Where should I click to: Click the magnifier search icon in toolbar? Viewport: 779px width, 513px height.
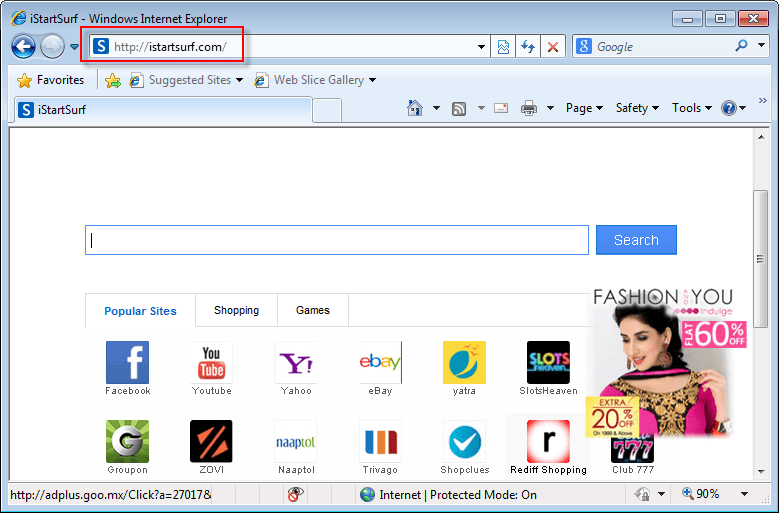pos(741,46)
